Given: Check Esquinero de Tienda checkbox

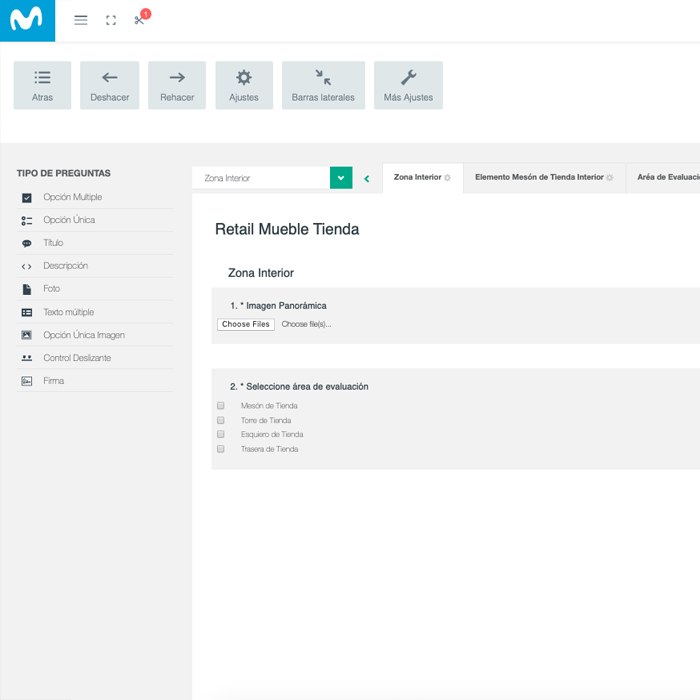Looking at the screenshot, I should 221,434.
